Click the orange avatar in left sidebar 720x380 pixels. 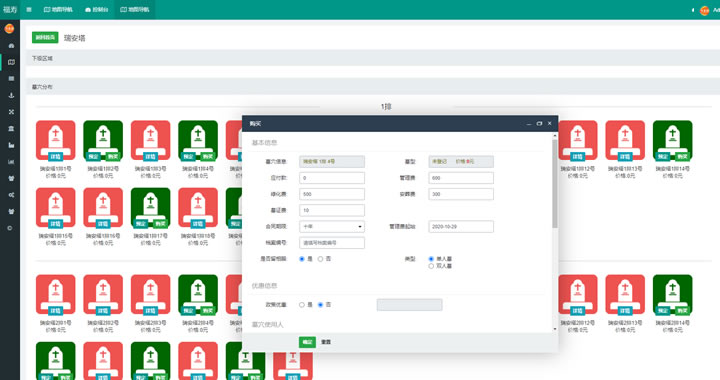(x=9, y=28)
